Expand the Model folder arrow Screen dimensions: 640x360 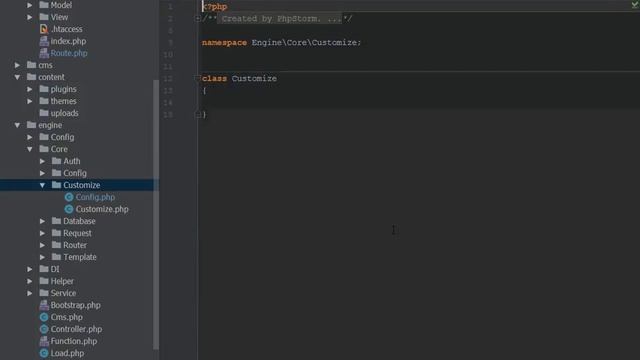tap(30, 5)
